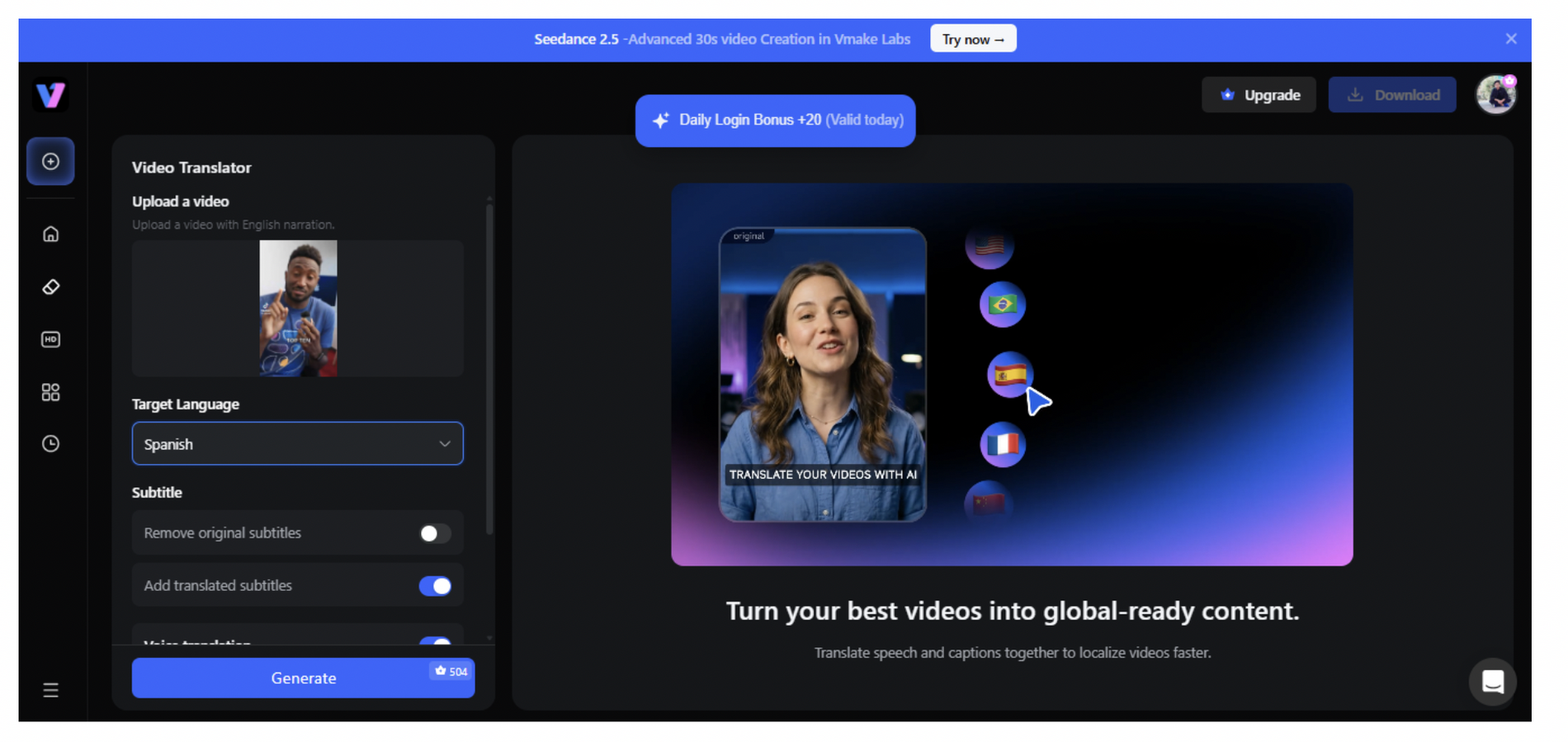Click the chevron arrow in language selector
This screenshot has height=742, width=1568.
(445, 444)
